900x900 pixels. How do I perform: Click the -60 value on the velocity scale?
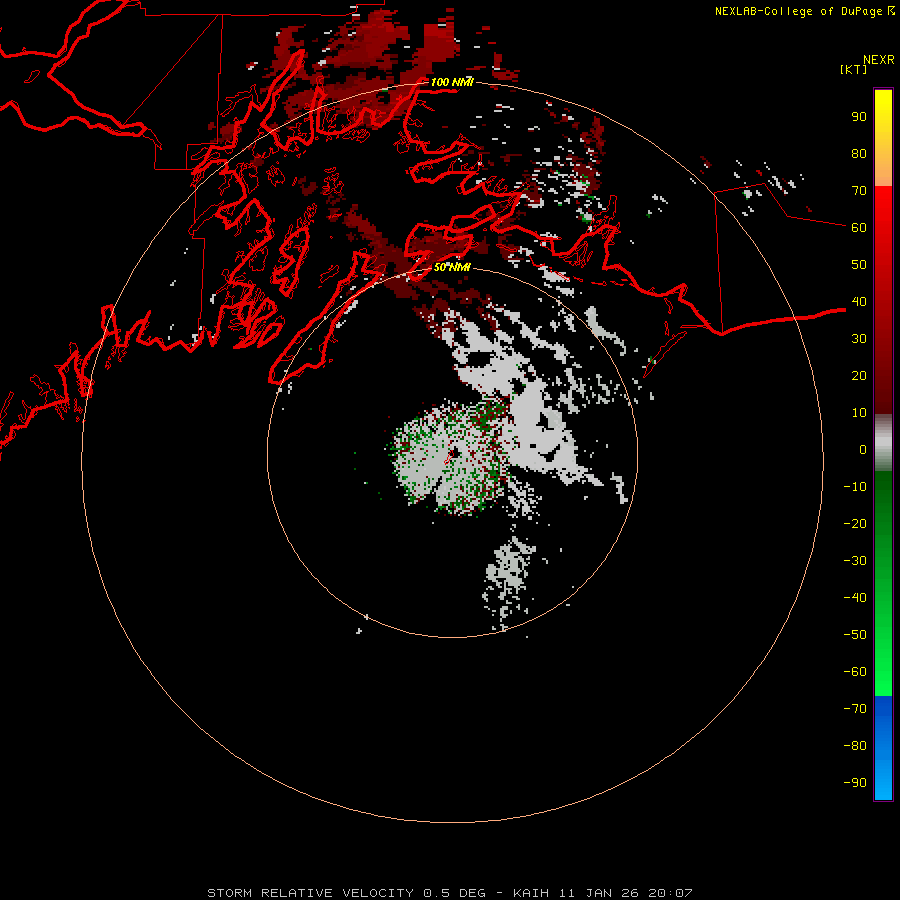(855, 672)
